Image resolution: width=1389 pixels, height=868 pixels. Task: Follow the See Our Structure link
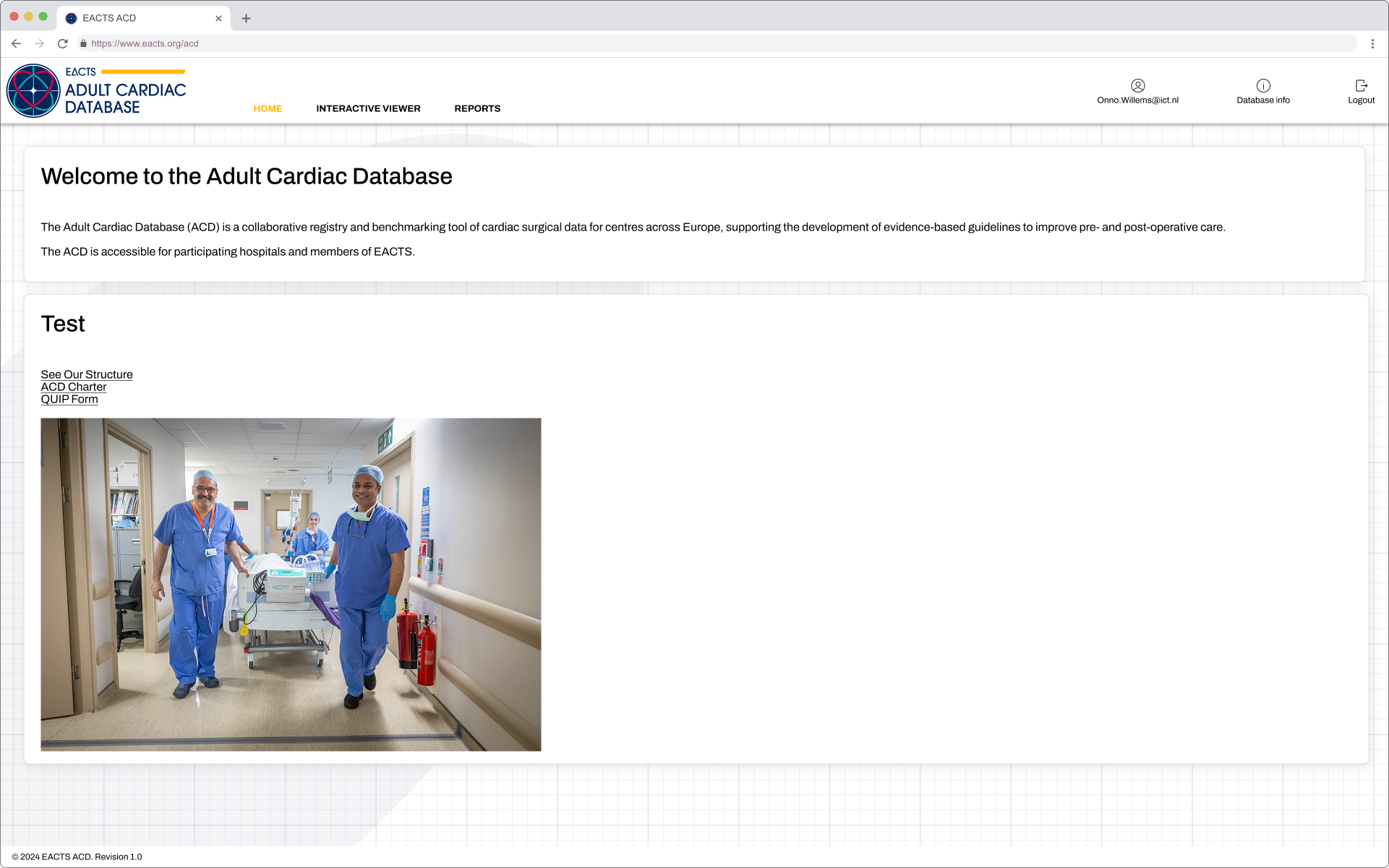(87, 374)
